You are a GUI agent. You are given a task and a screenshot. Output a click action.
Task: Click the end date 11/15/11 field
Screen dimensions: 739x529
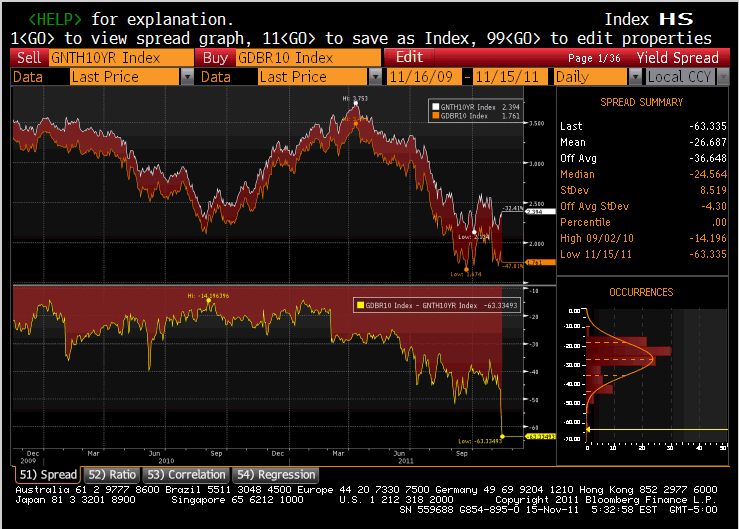coord(511,76)
